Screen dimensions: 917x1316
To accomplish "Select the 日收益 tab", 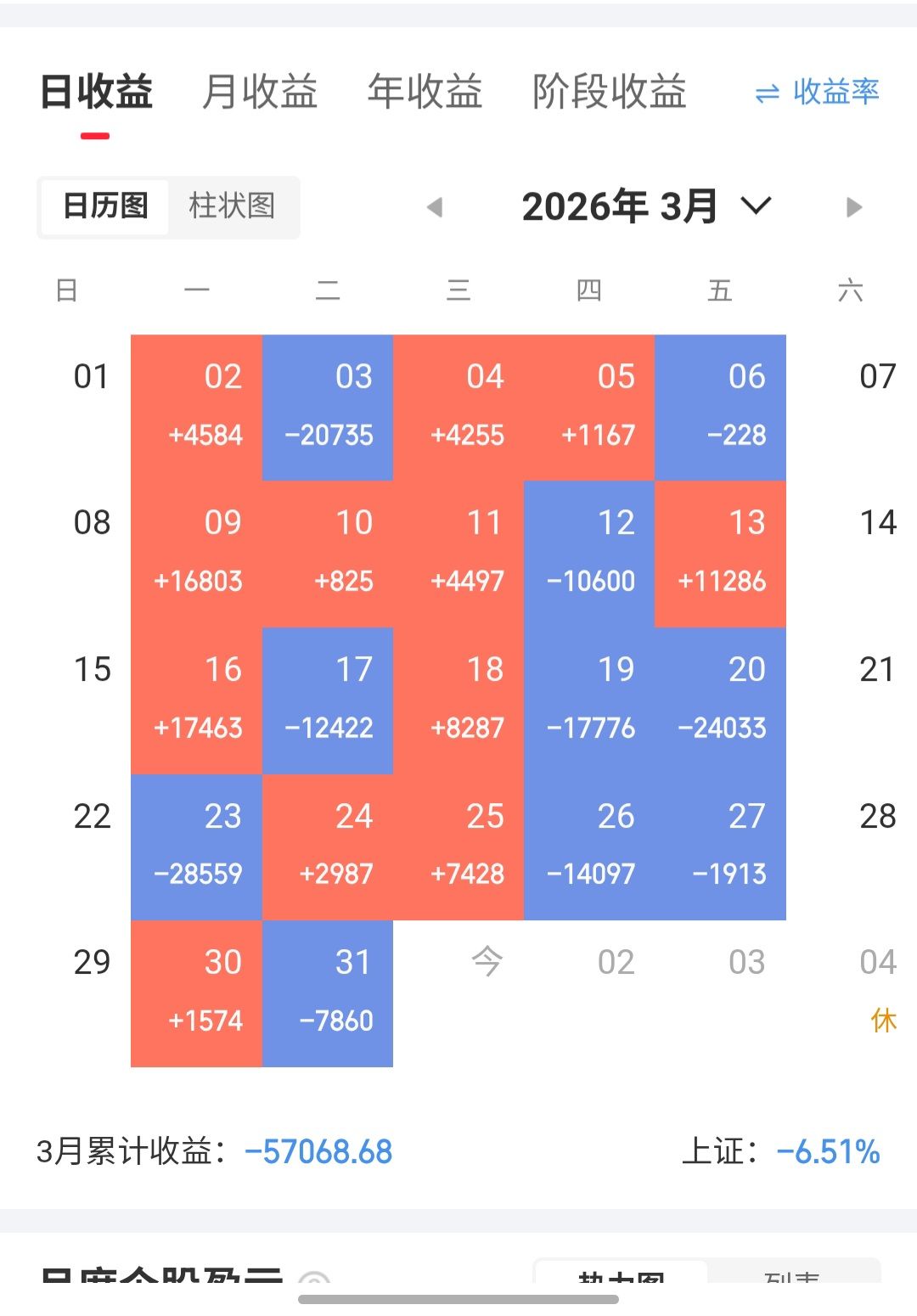I will click(96, 92).
